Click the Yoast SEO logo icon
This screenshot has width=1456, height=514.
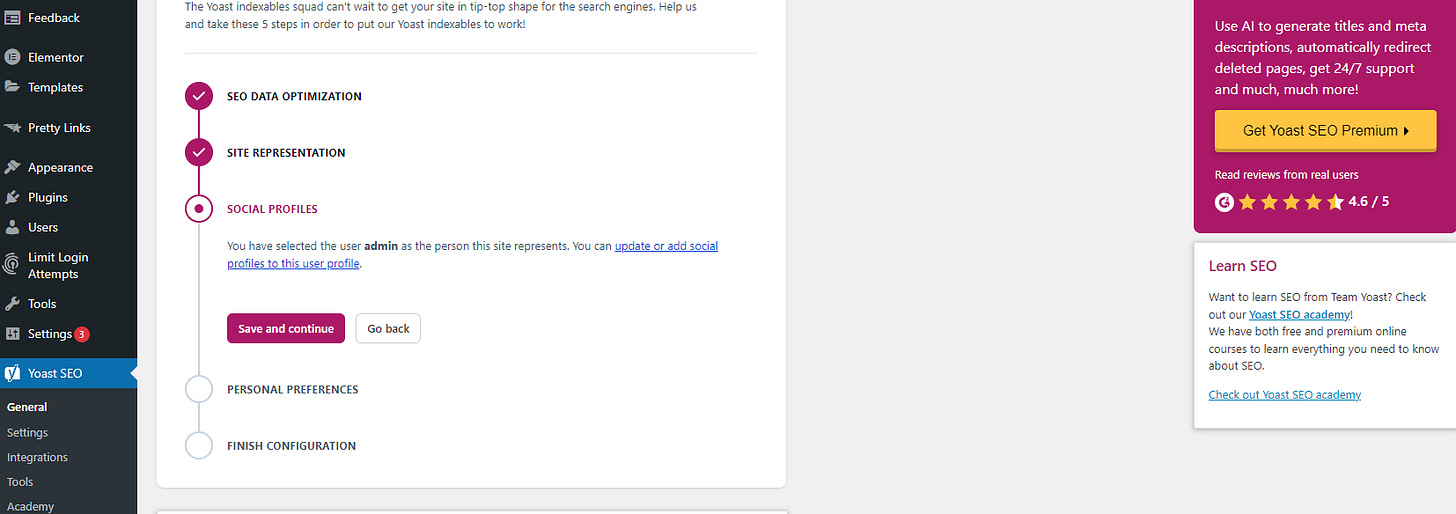click(12, 373)
